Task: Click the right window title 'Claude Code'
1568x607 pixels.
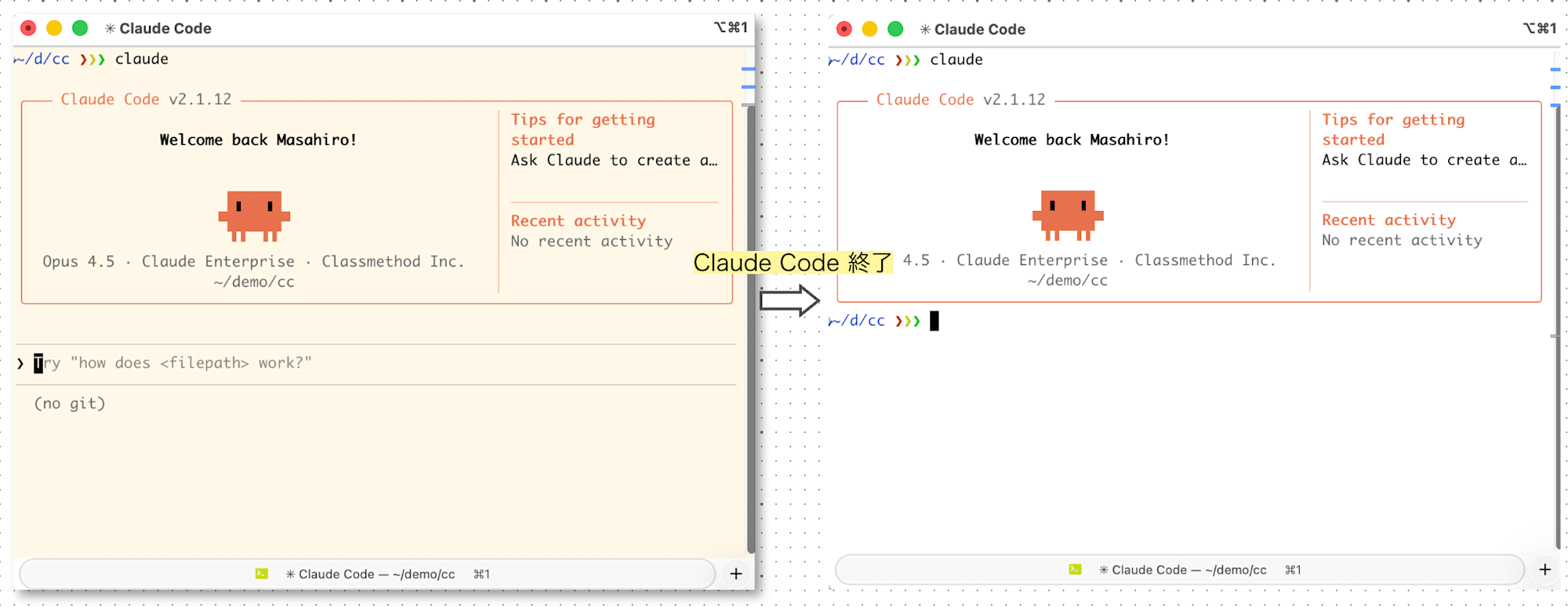Action: [980, 29]
